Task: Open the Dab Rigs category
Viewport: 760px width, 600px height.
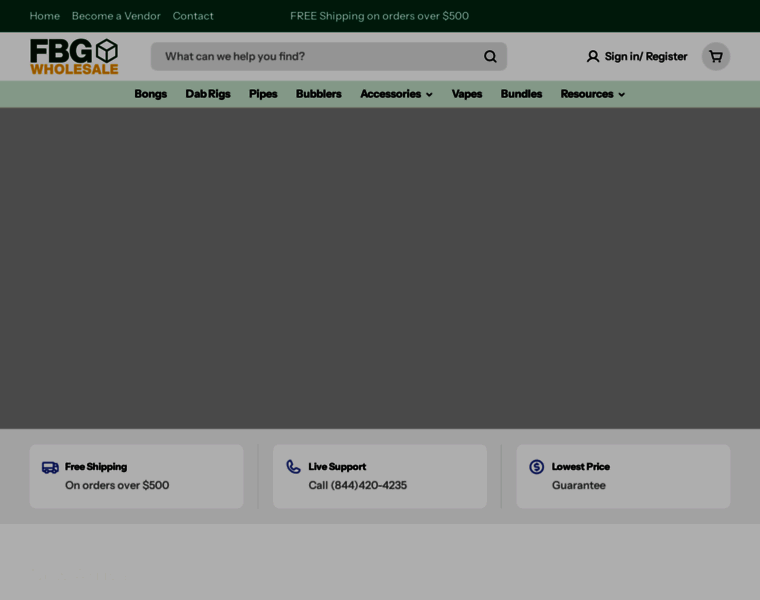Action: (x=208, y=94)
